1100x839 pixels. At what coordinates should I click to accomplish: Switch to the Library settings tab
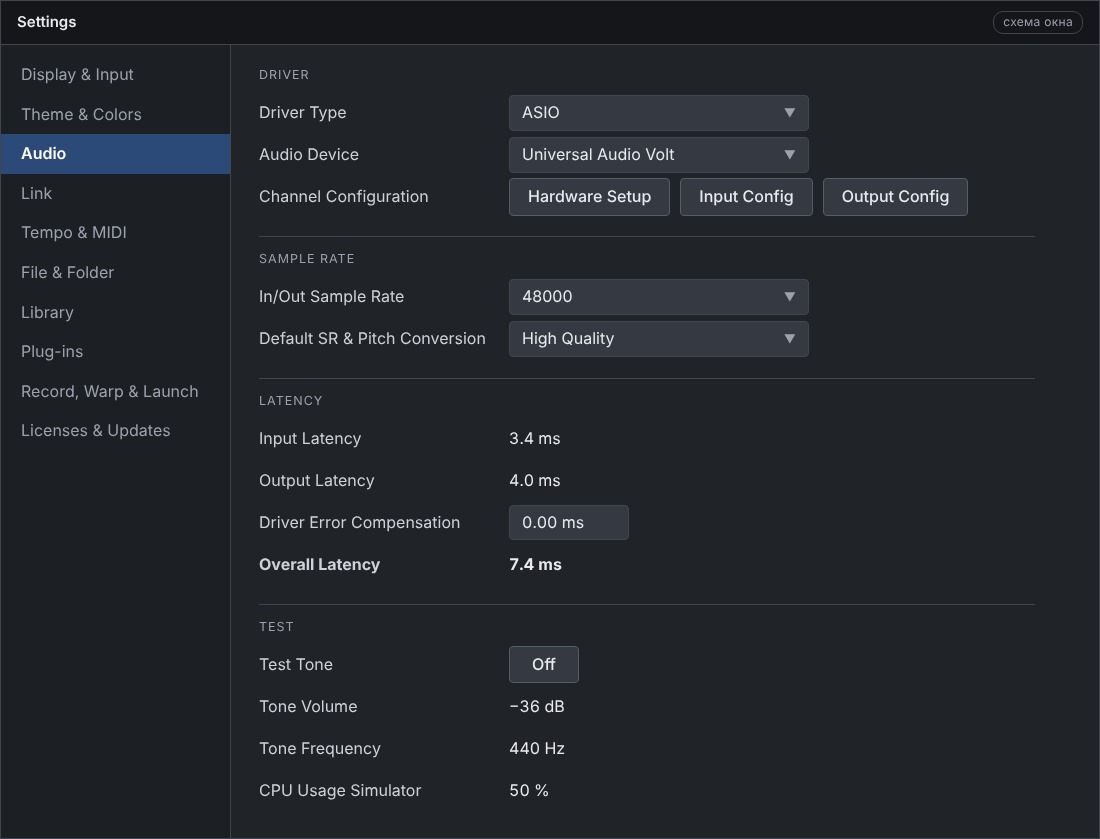pos(115,312)
